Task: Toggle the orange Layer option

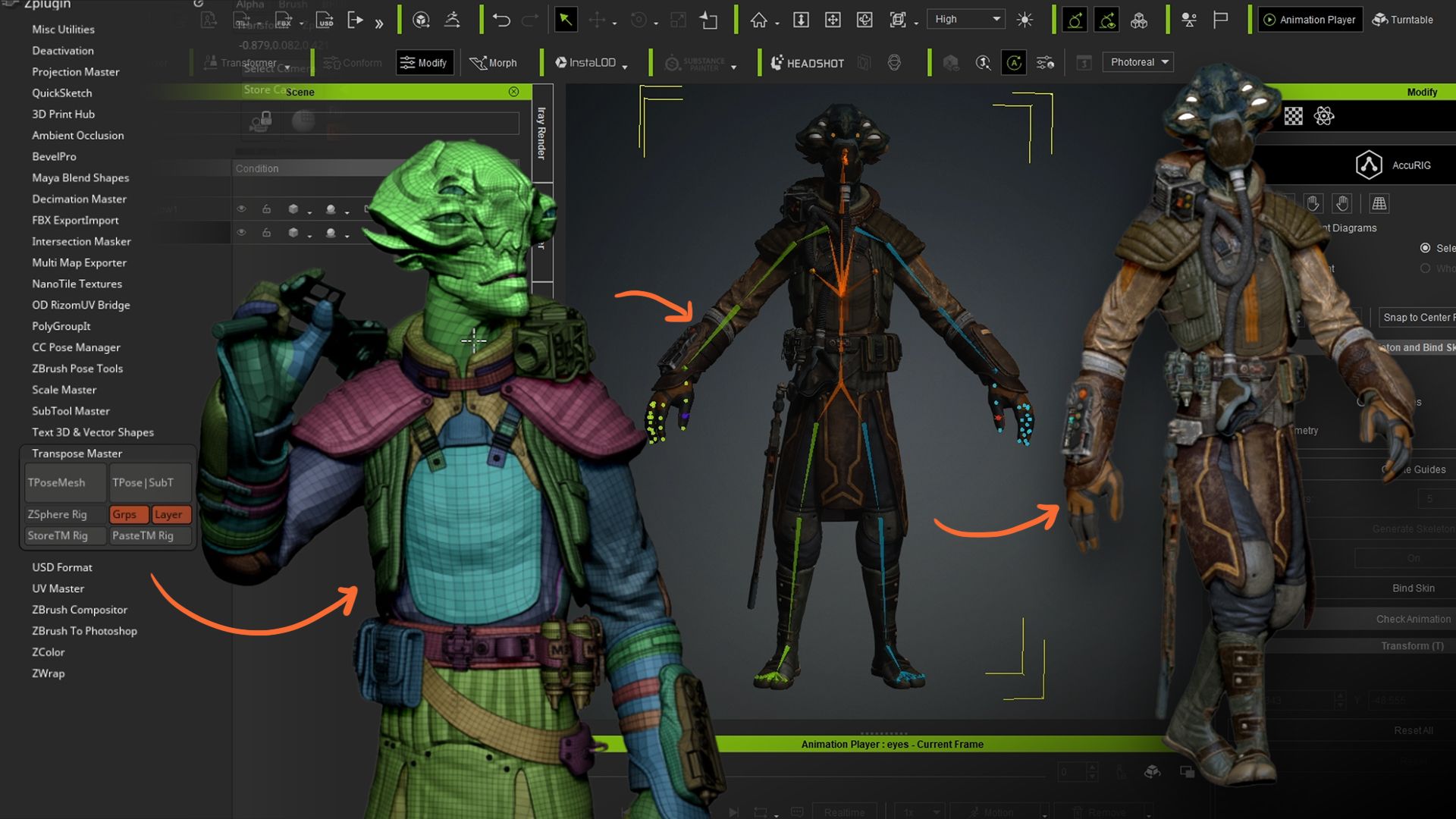Action: [171, 514]
